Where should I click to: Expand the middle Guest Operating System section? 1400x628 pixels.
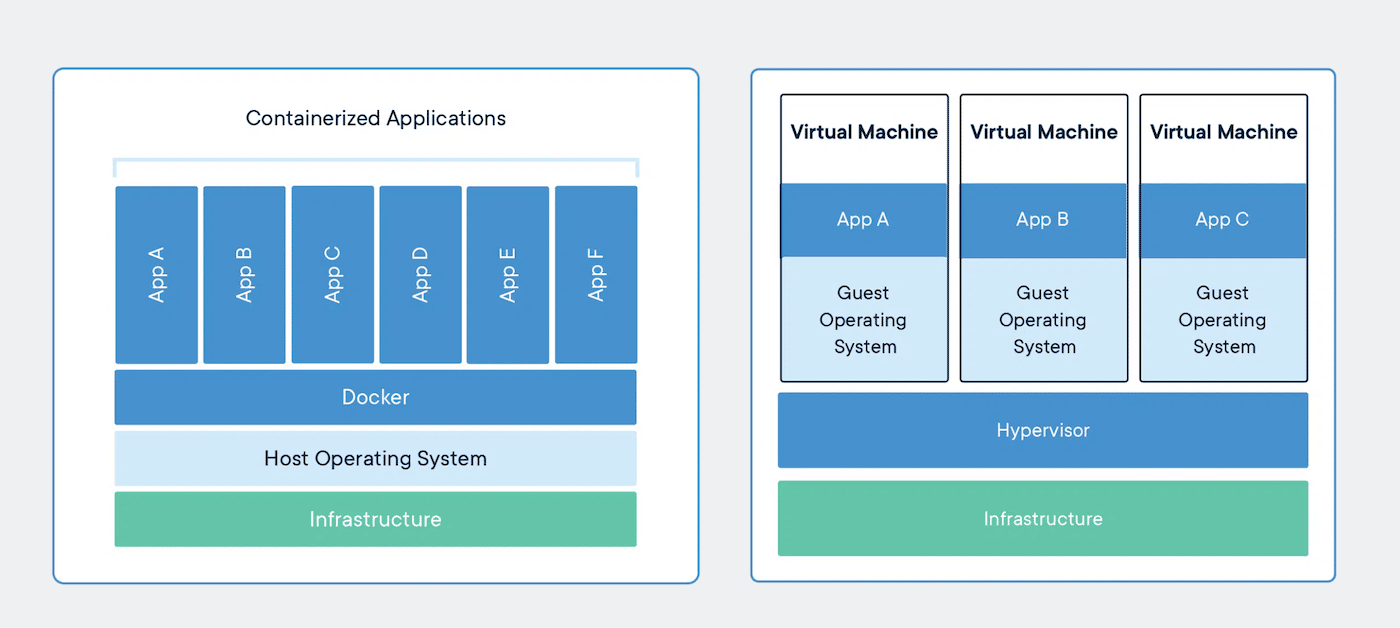pos(1043,320)
